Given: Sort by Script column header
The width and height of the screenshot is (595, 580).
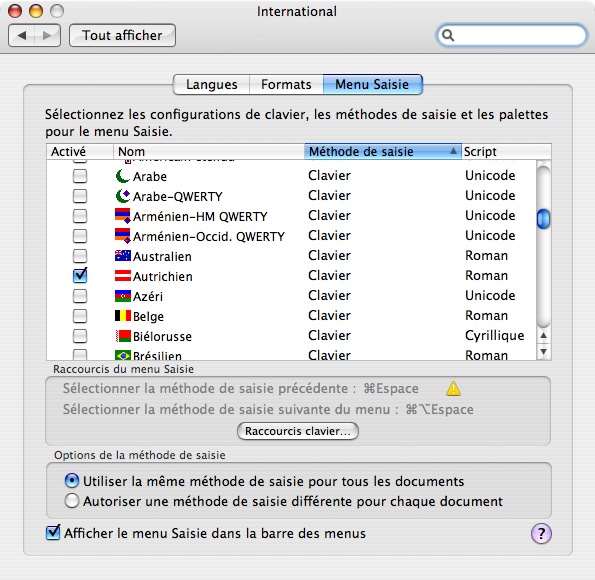Looking at the screenshot, I should click(506, 151).
